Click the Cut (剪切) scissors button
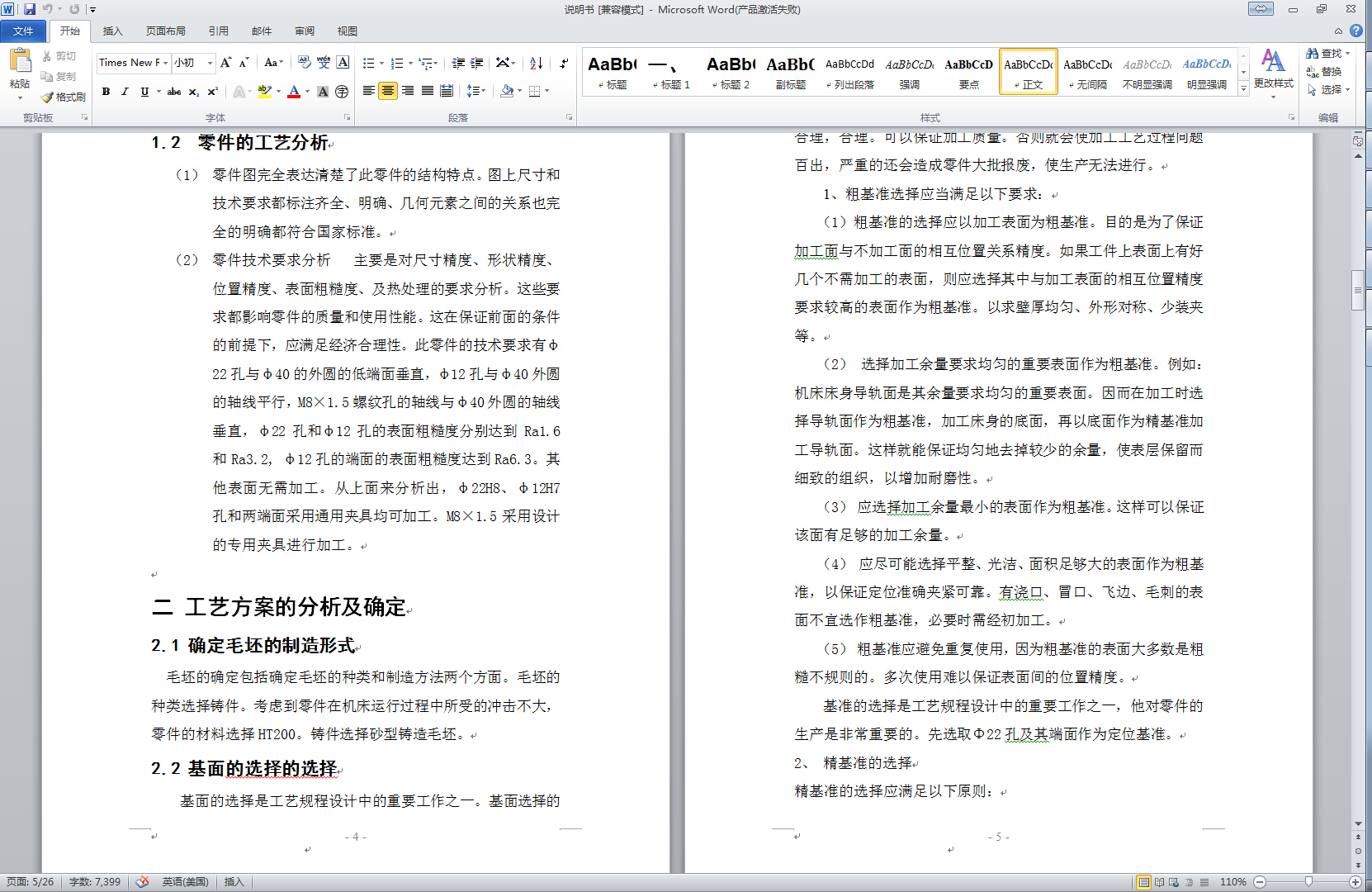 pos(59,56)
